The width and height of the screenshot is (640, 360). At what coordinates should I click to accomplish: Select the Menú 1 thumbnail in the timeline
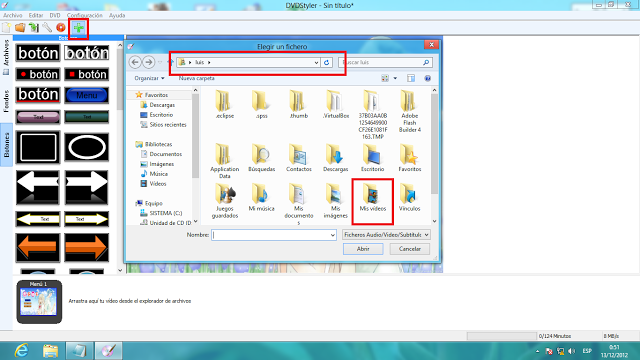(x=39, y=302)
